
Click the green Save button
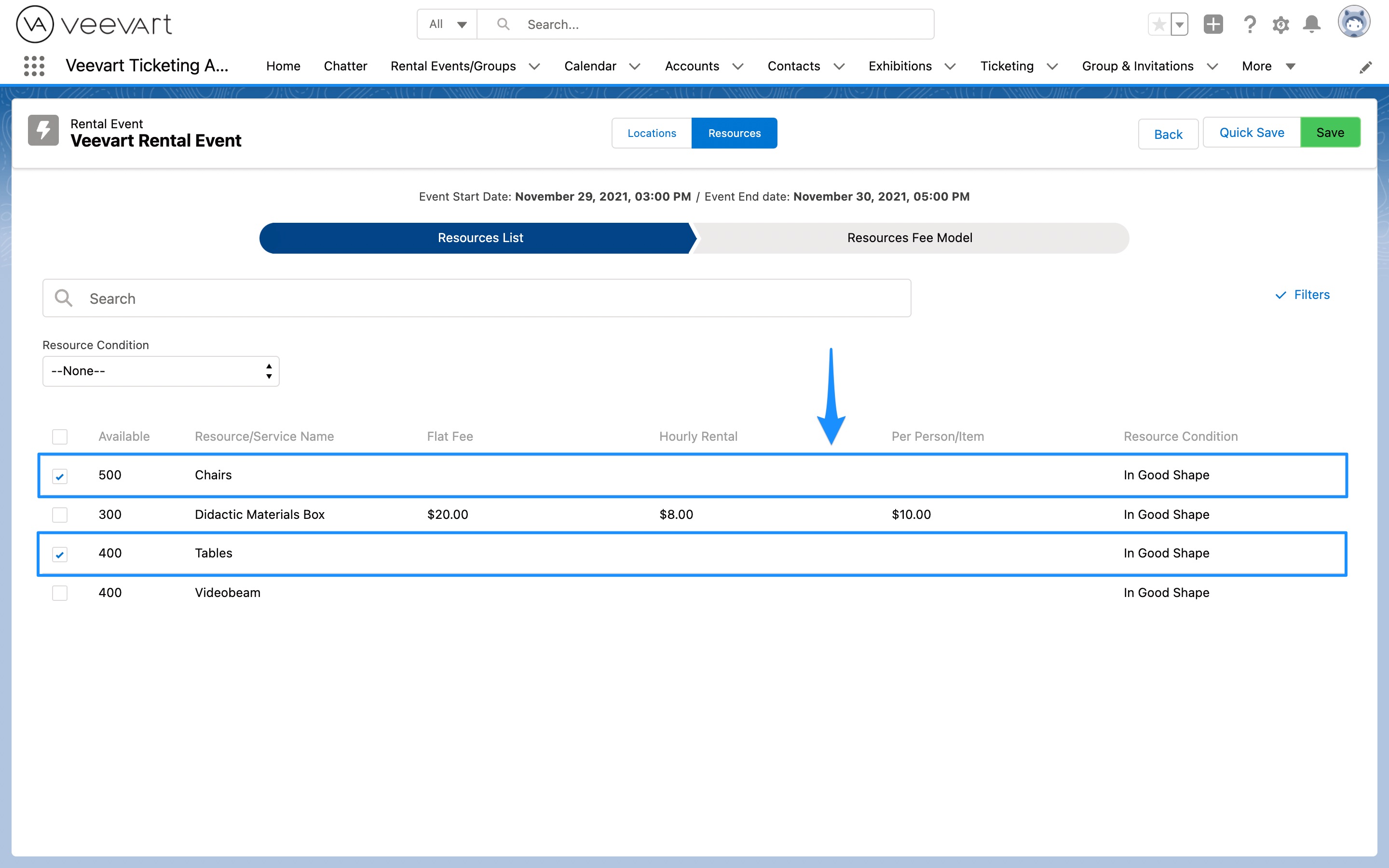(1330, 133)
